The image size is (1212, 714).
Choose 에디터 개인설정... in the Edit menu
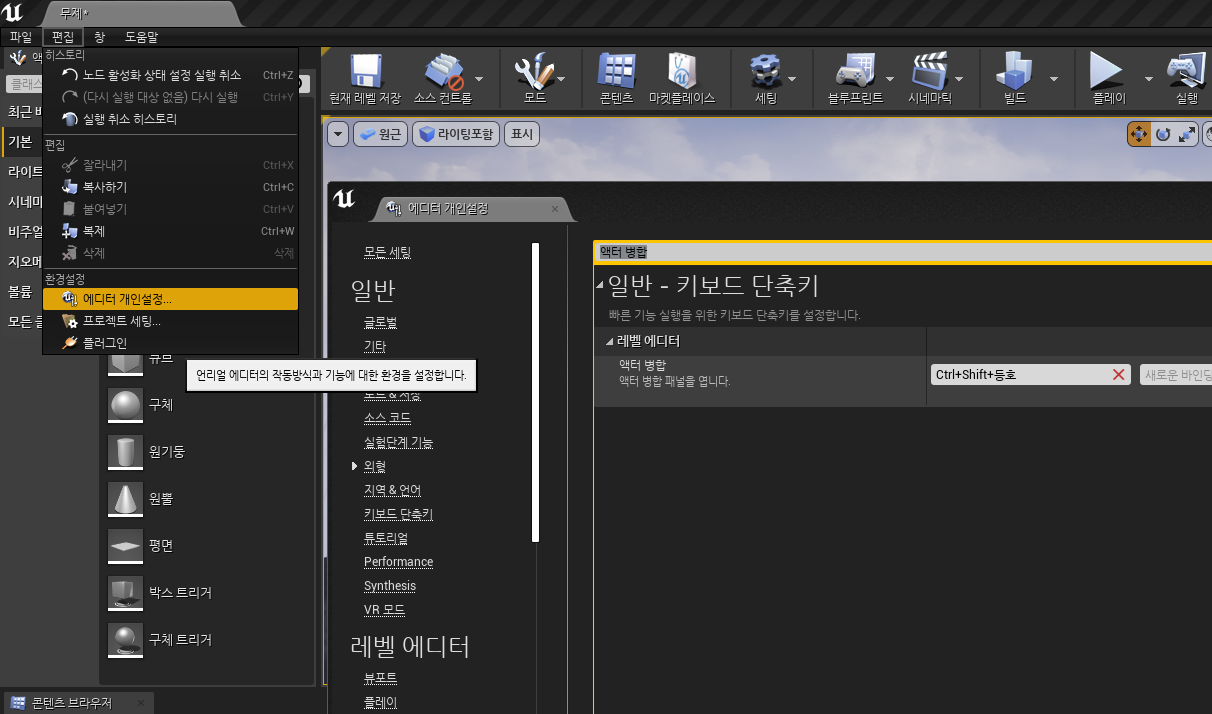pyautogui.click(x=170, y=299)
